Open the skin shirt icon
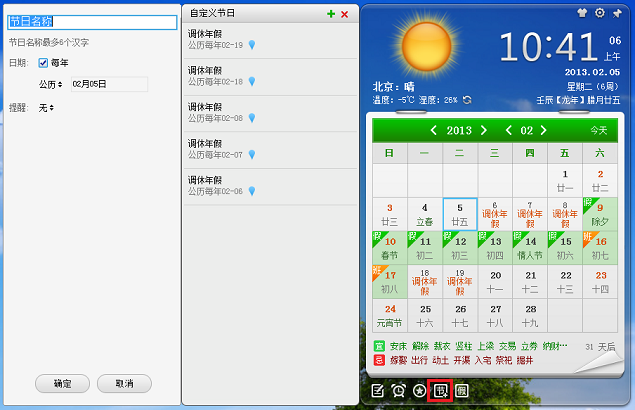Image resolution: width=635 pixels, height=410 pixels. pyautogui.click(x=582, y=13)
